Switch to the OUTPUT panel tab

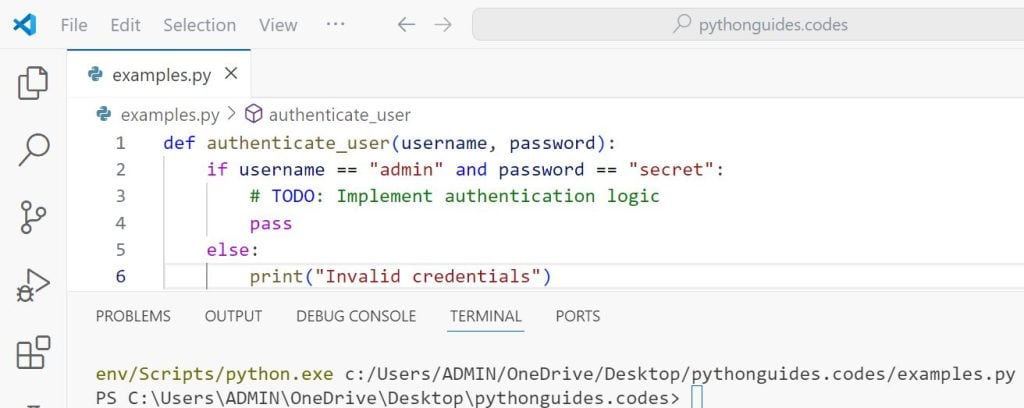pos(233,316)
